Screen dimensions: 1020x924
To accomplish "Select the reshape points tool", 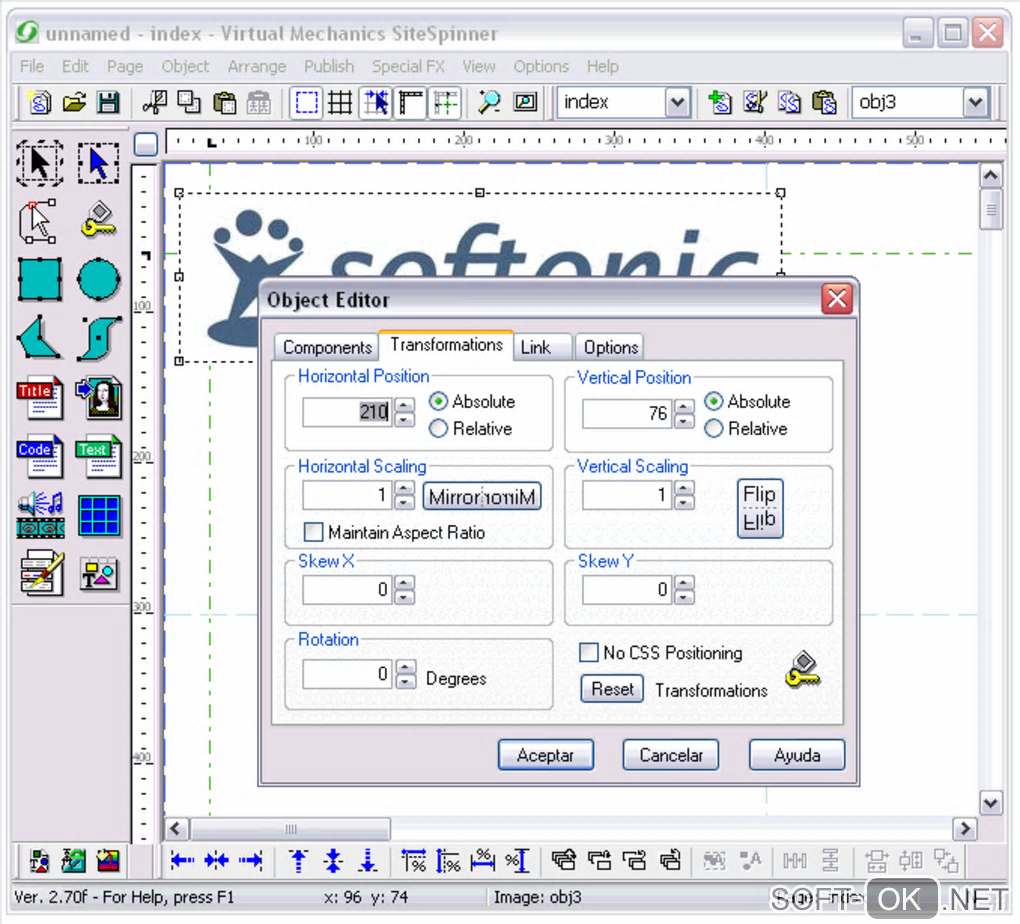I will coord(38,221).
